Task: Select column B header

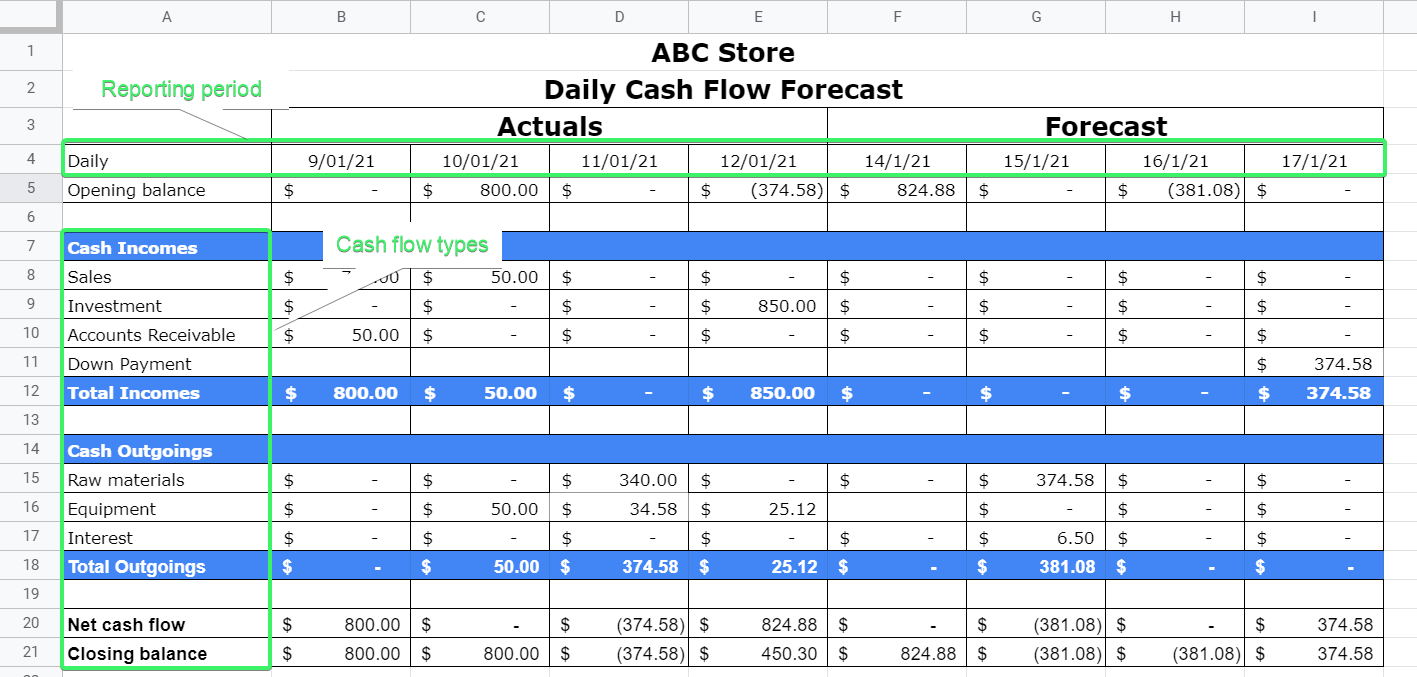Action: coord(341,16)
